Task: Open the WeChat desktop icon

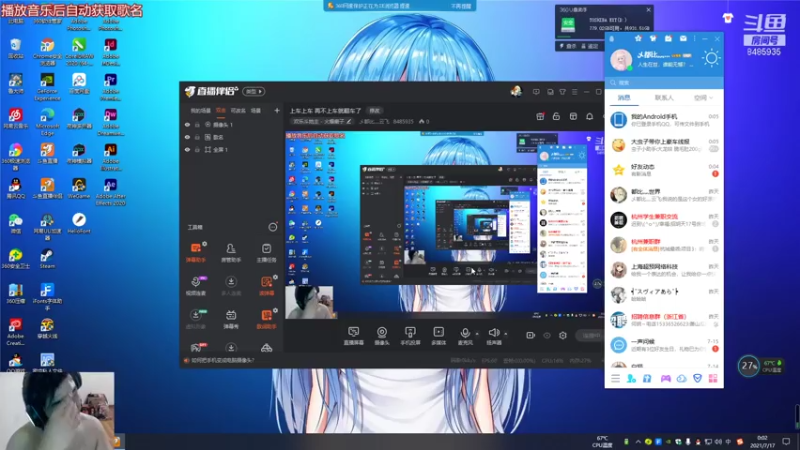Action: pyautogui.click(x=15, y=223)
